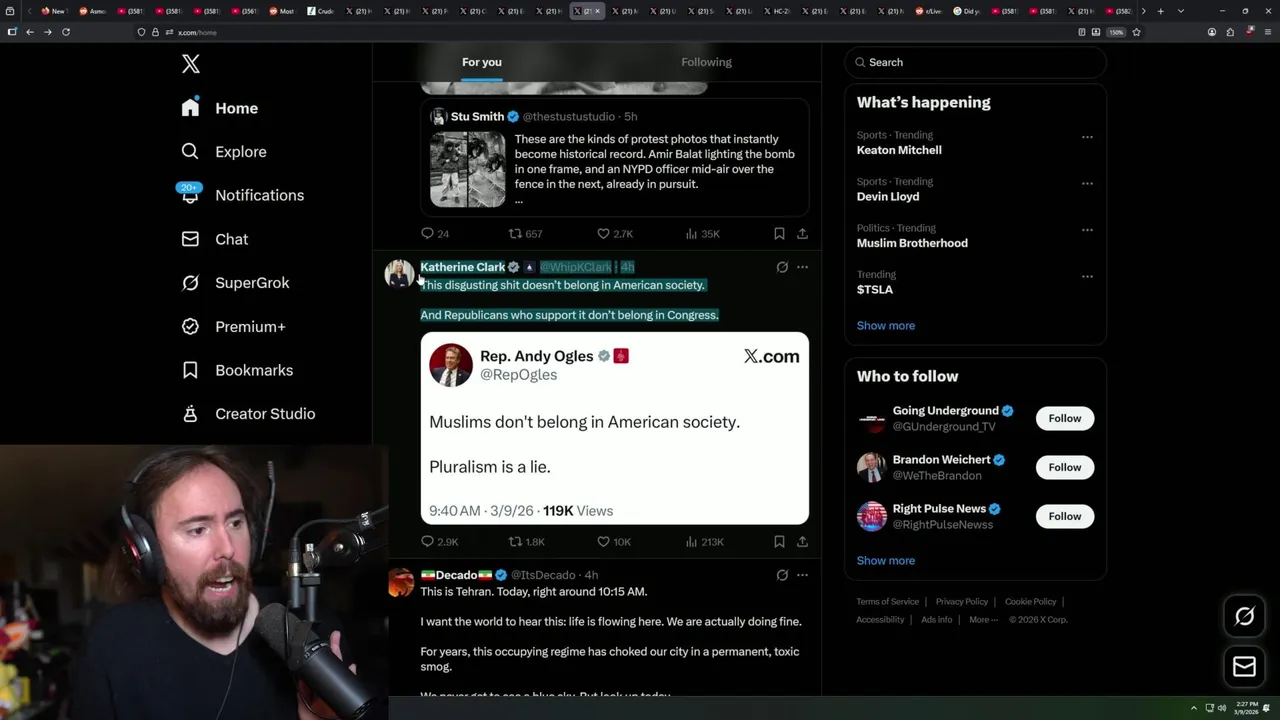Switch to the Following tab
Screen dimensions: 1280x720
(x=707, y=62)
